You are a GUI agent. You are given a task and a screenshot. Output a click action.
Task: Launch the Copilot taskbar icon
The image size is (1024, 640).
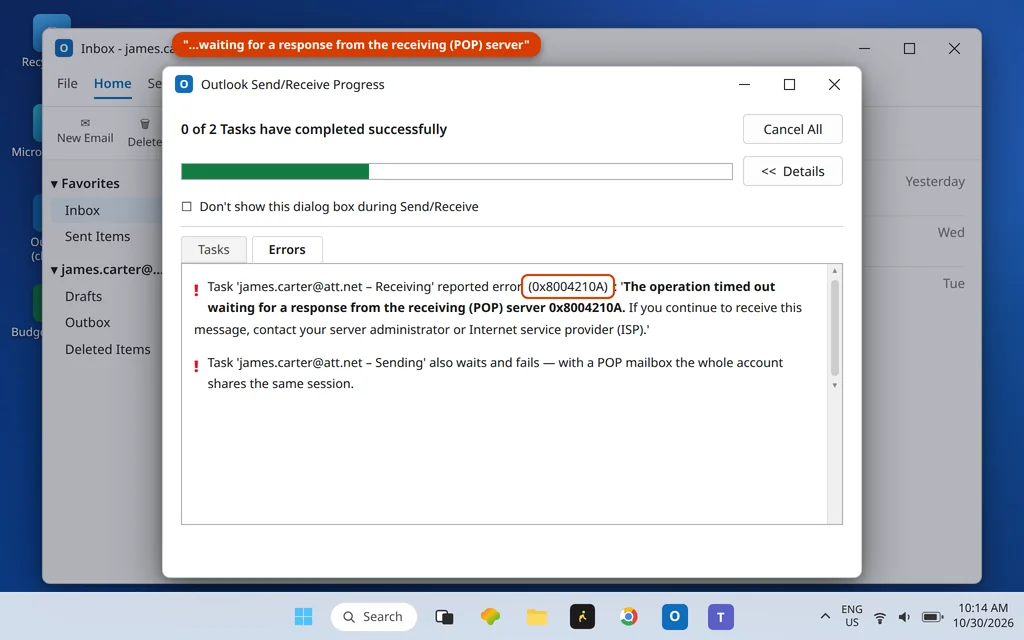pyautogui.click(x=490, y=616)
